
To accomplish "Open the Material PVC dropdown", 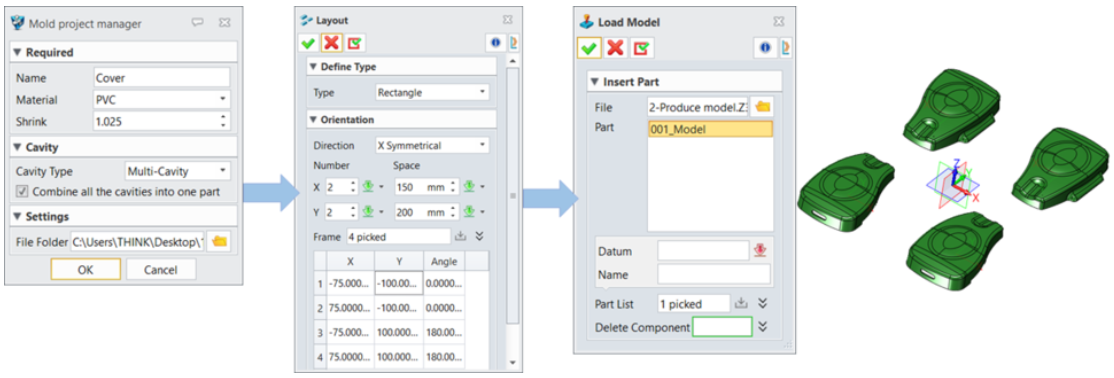I will pos(224,99).
